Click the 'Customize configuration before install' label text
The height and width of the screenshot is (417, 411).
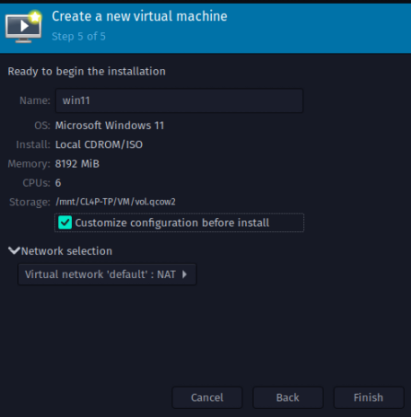(172, 223)
